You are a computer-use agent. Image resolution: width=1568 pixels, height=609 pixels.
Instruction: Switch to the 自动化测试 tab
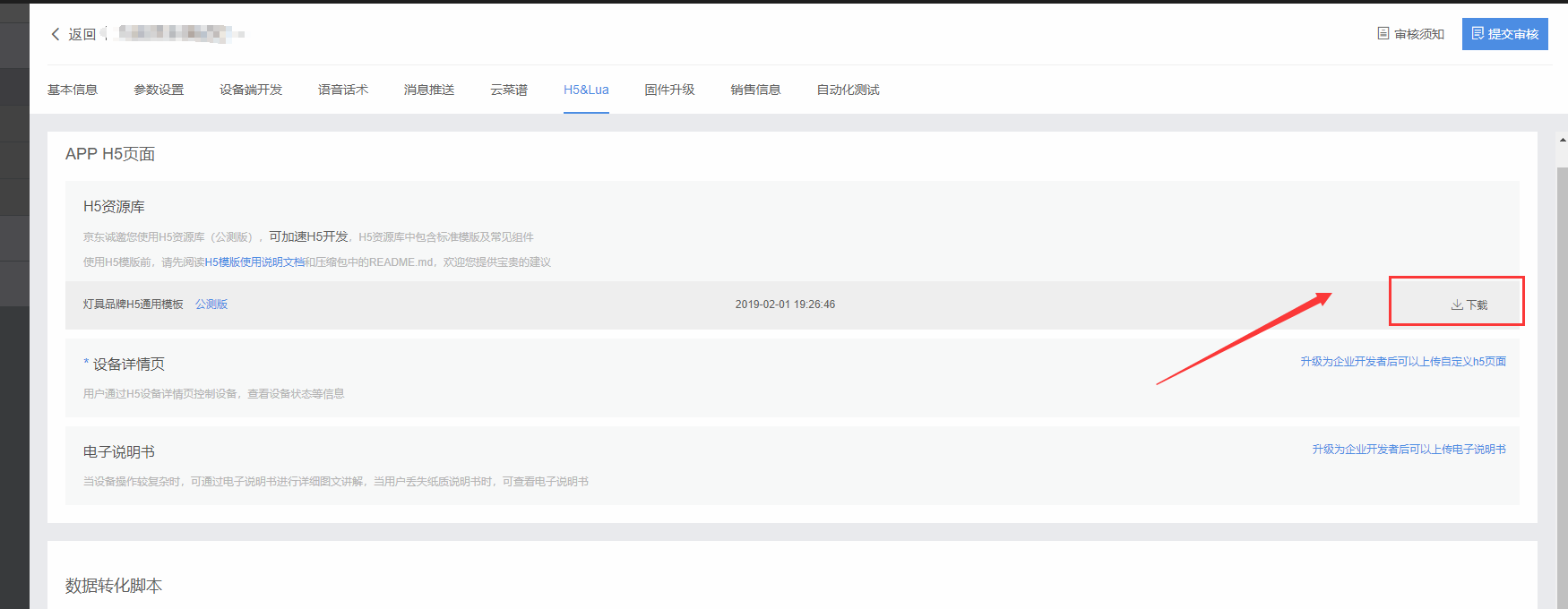point(848,90)
